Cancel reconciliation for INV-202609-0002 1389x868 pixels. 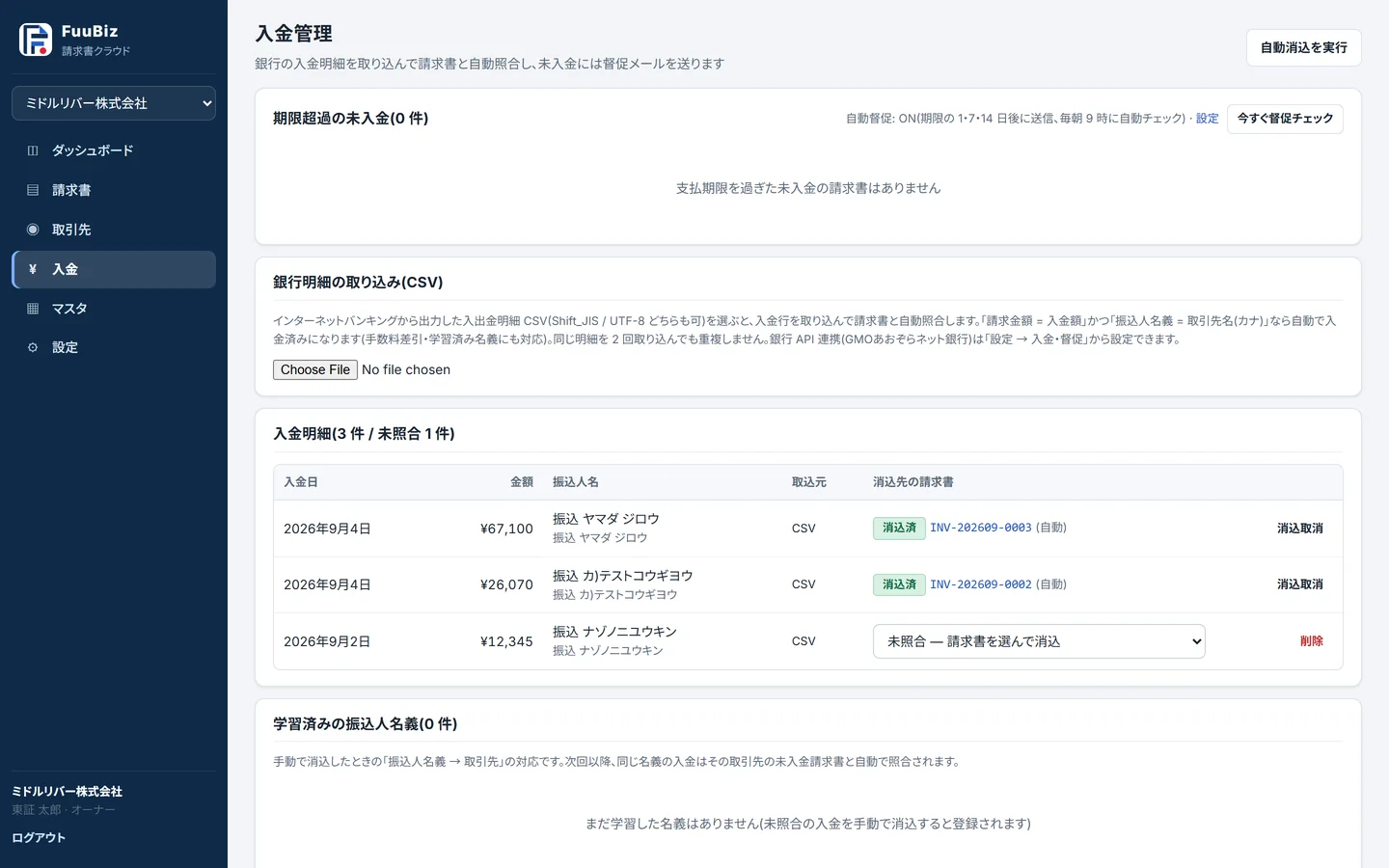1300,584
